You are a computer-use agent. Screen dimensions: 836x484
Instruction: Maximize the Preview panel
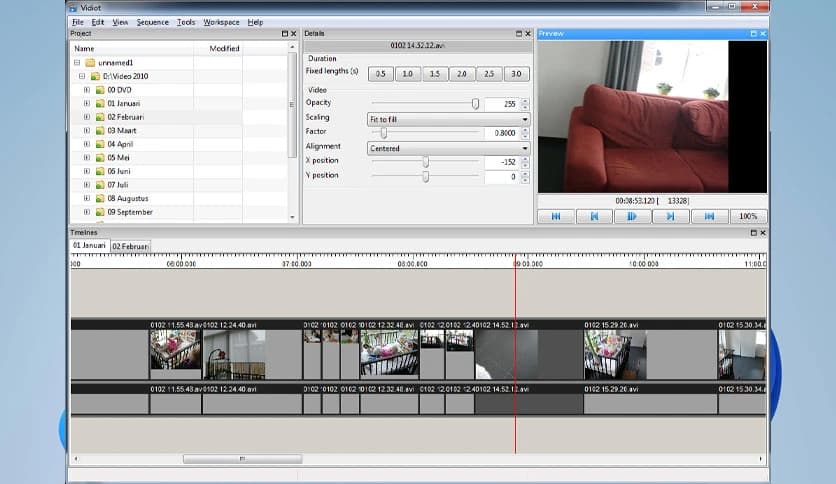pos(752,34)
